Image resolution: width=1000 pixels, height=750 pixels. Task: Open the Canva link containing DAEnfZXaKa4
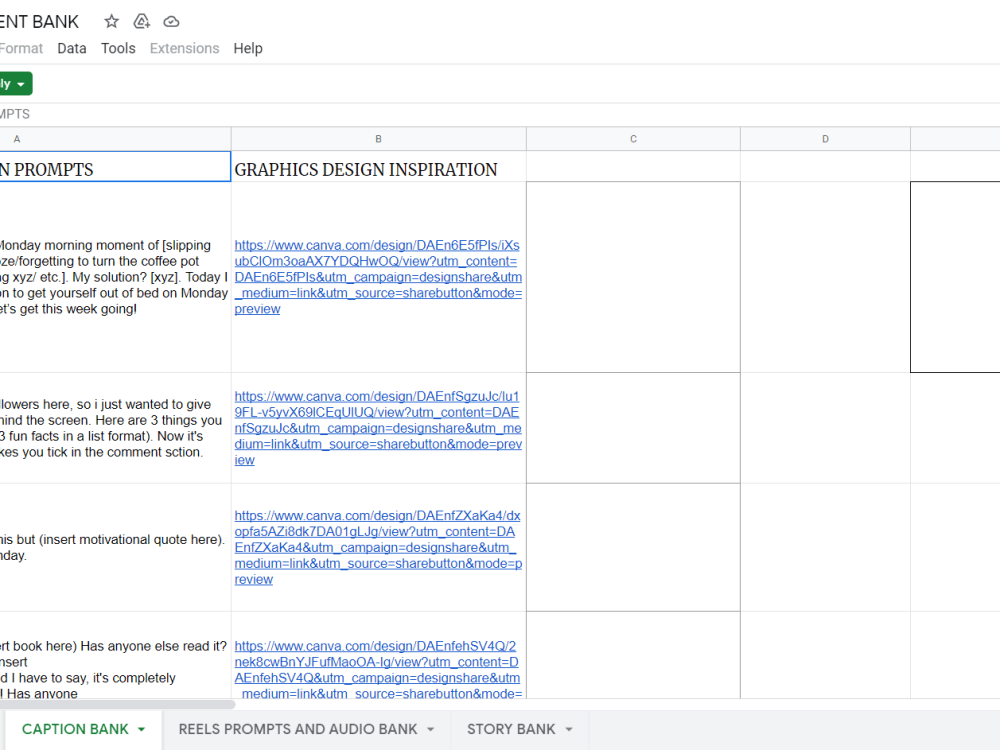[378, 547]
